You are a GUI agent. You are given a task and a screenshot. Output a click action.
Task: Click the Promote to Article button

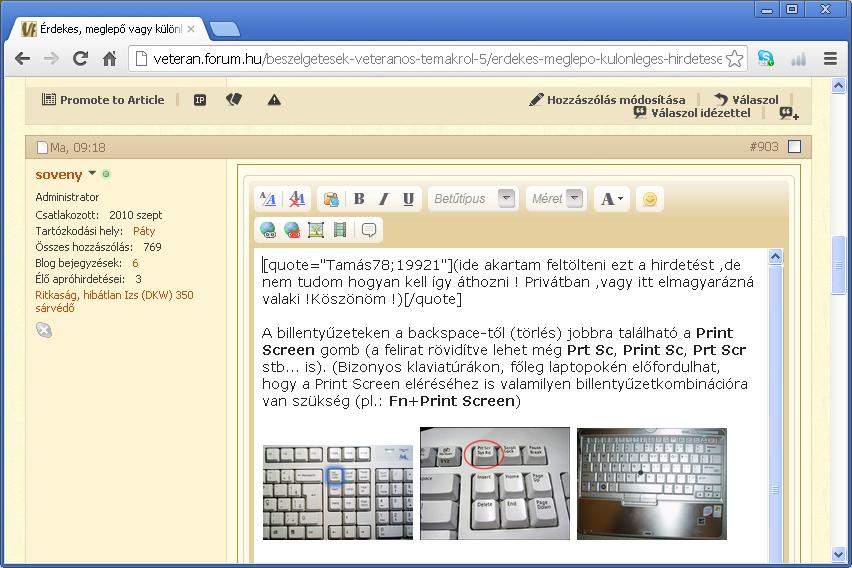click(x=103, y=100)
